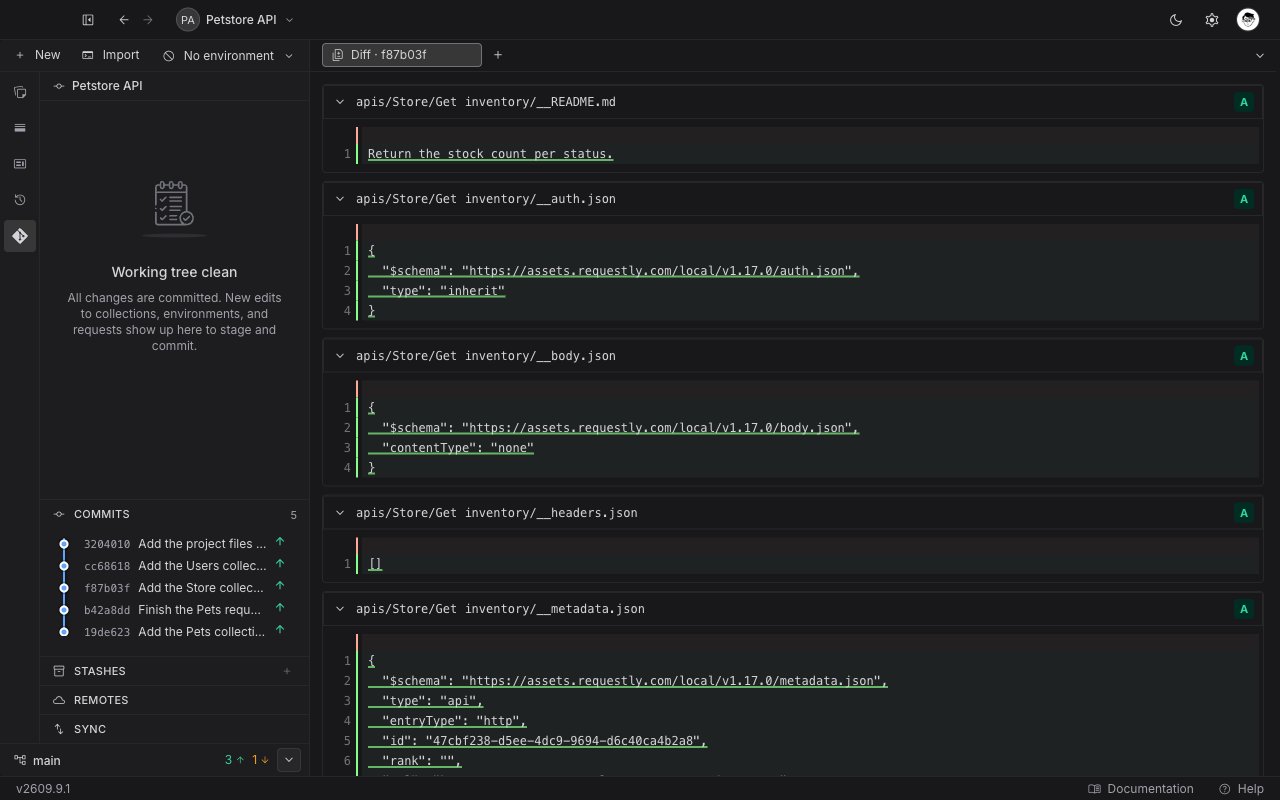This screenshot has width=1280, height=800.
Task: Select commit b42a8dd Finish the Pets requests
Action: 174,610
